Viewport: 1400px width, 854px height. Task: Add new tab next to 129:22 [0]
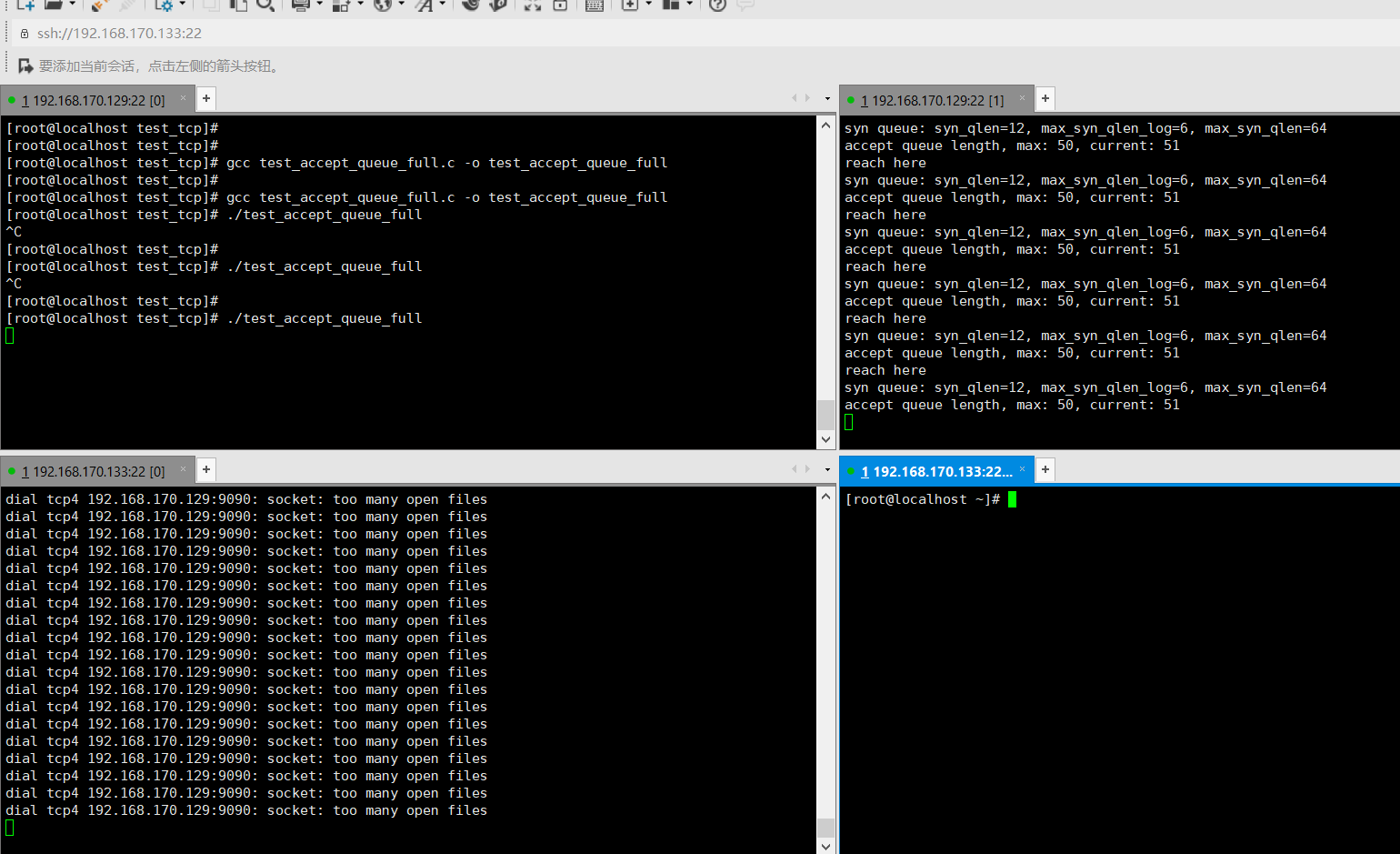point(206,98)
